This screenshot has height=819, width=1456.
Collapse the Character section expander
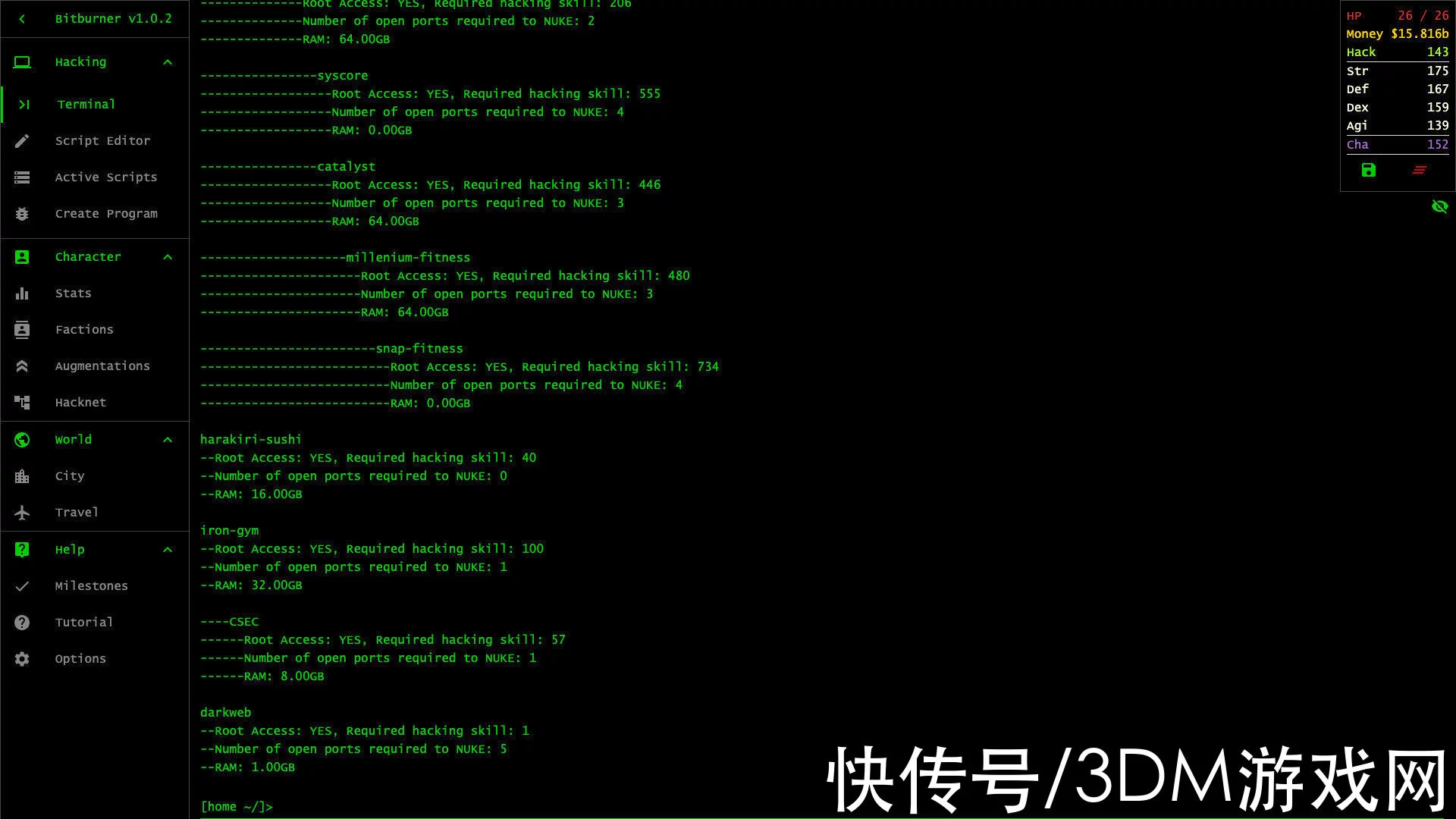(167, 256)
